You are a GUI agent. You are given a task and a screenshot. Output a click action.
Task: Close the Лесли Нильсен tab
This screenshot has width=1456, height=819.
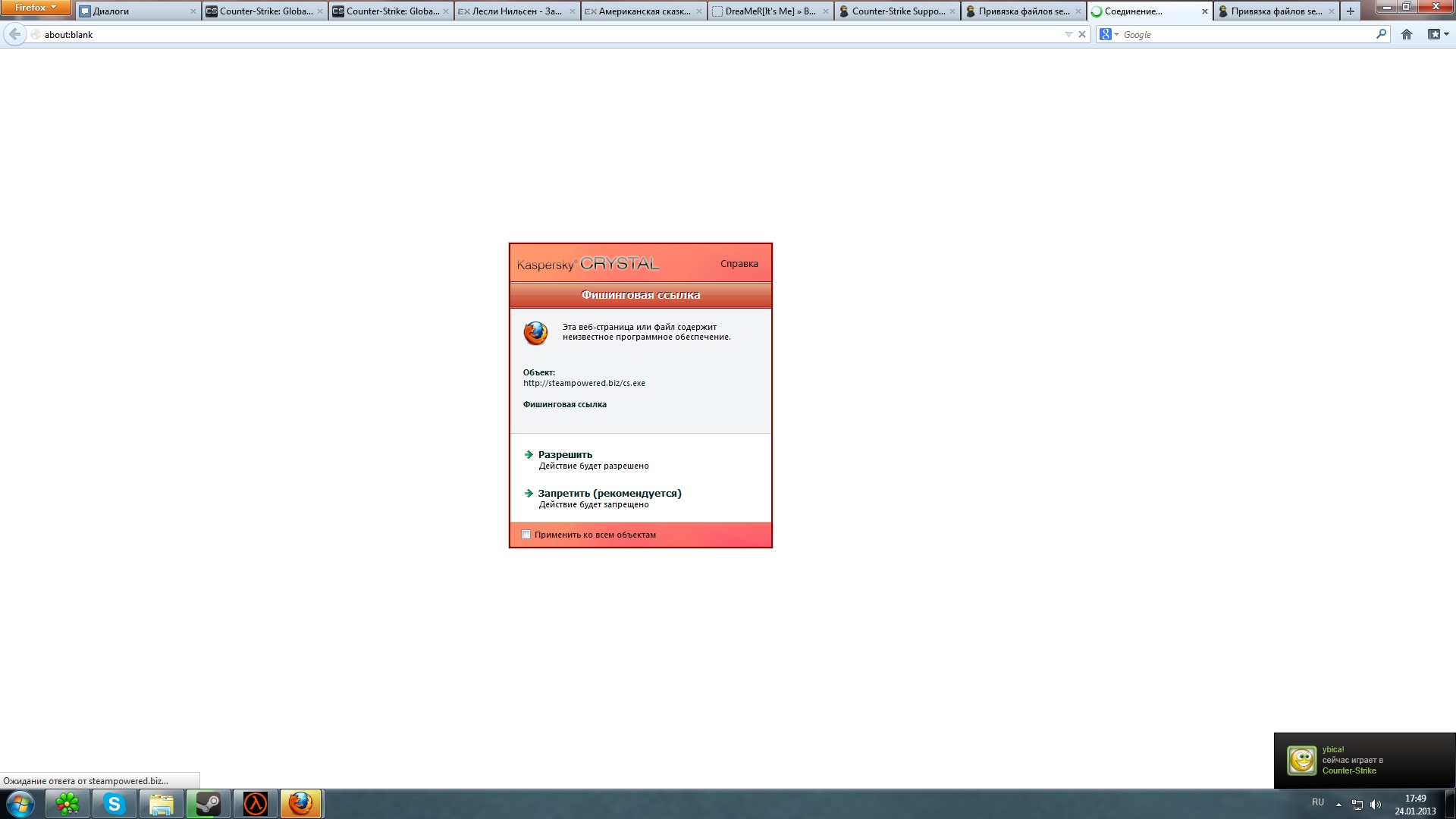coord(572,11)
